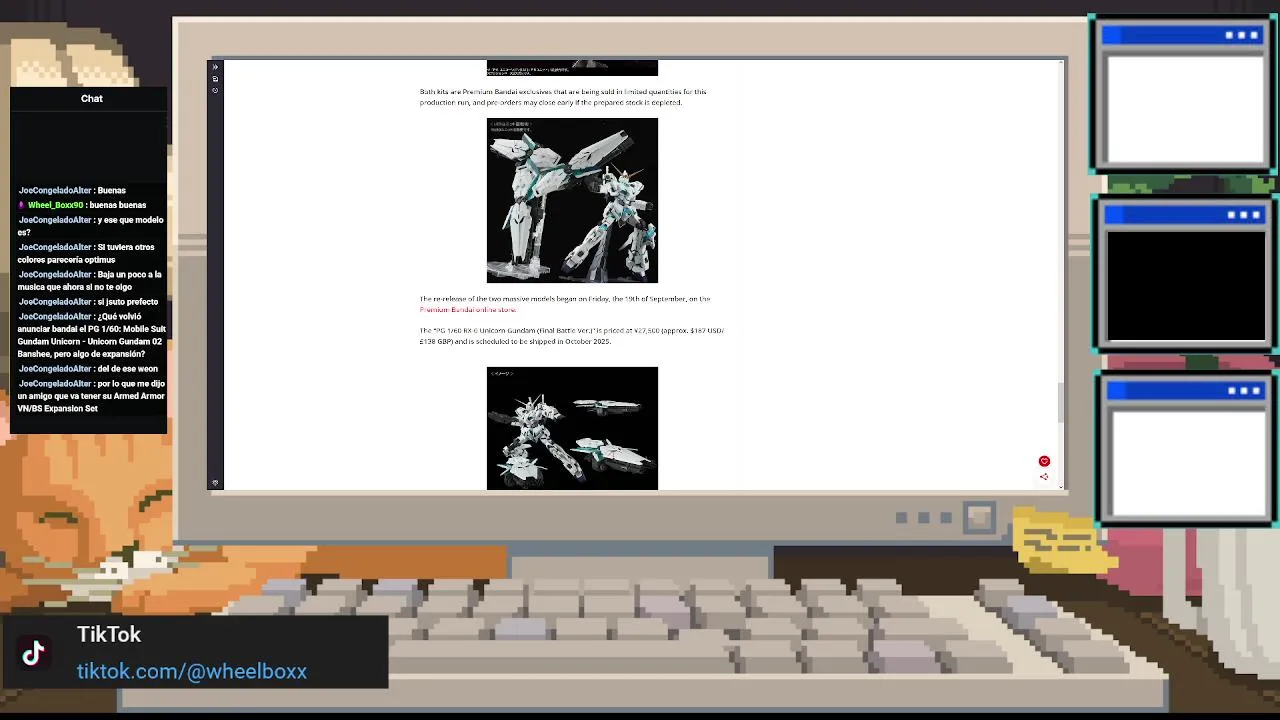Click the chat message "buenas buenas" from Wheel_Boxx90
This screenshot has height=720, width=1280.
(117, 205)
